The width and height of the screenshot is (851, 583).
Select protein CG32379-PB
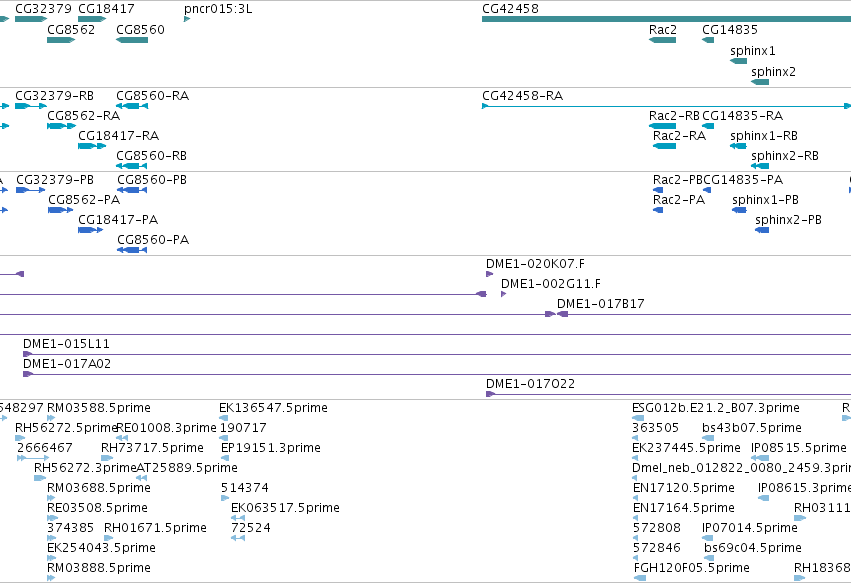coord(30,190)
